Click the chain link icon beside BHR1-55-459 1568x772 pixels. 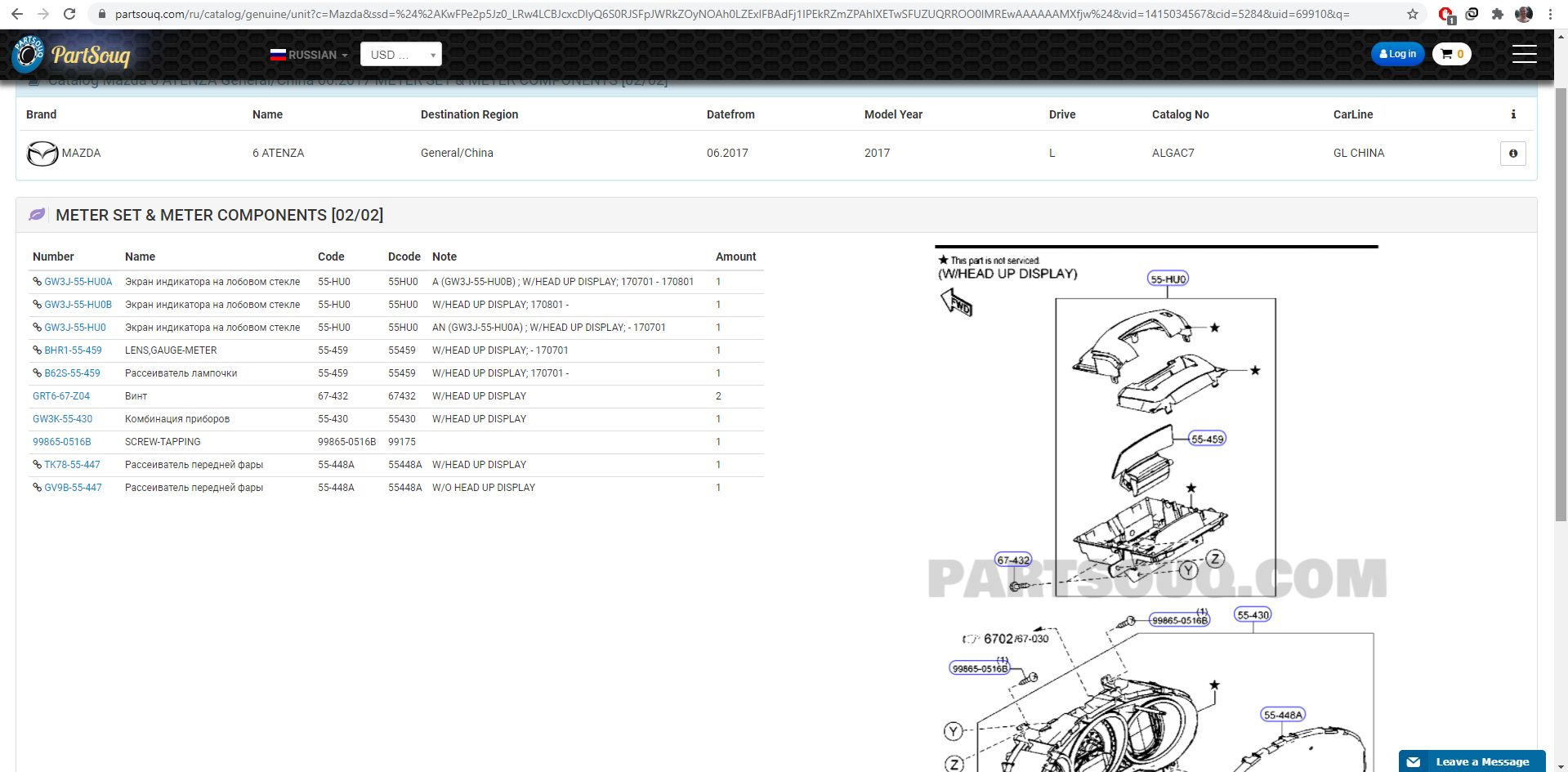[37, 350]
